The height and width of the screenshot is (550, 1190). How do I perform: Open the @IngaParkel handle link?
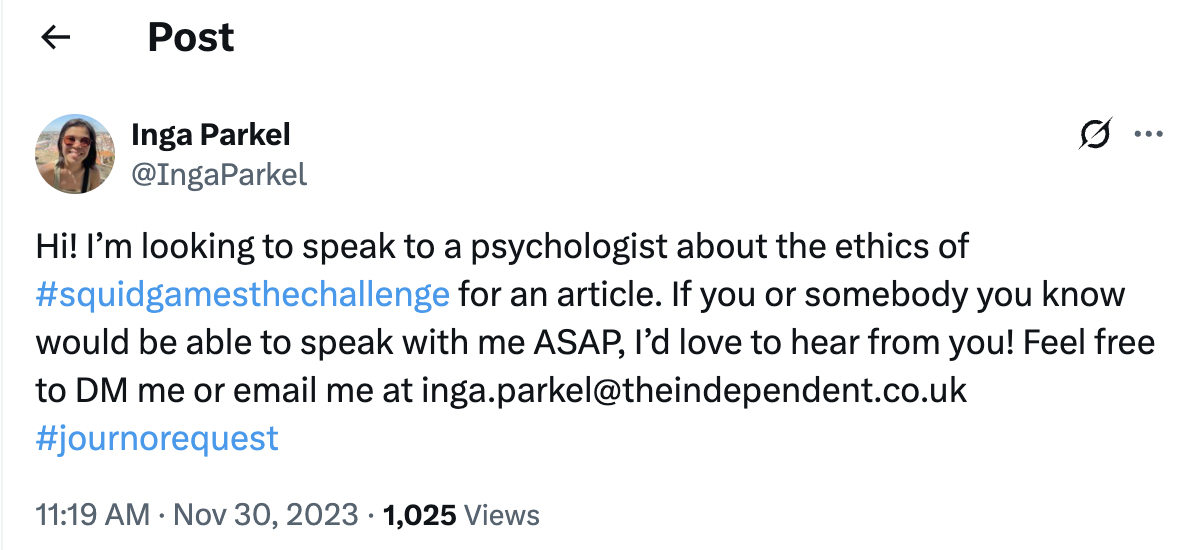point(219,175)
